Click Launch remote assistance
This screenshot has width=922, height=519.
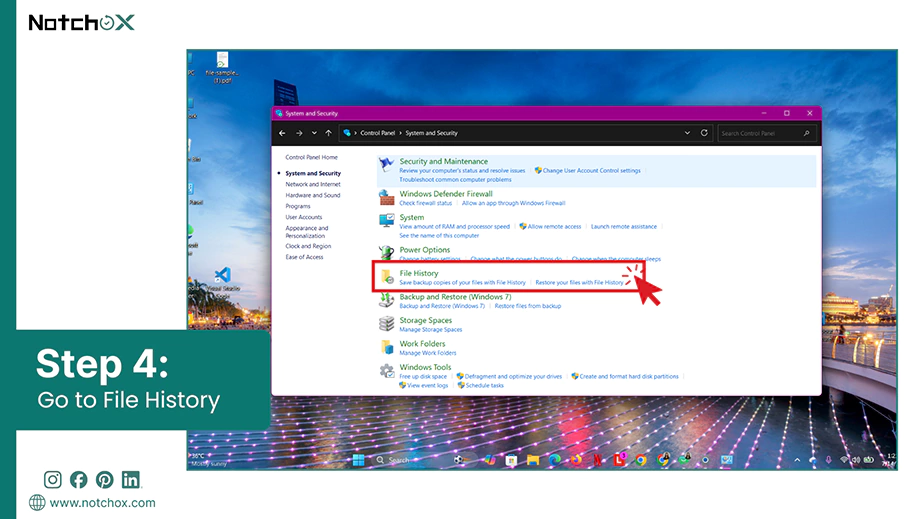coord(624,227)
